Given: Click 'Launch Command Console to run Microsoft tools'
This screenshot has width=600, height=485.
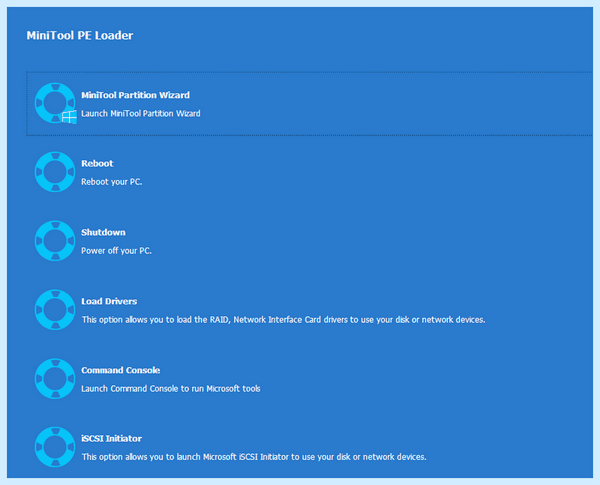Looking at the screenshot, I should coord(171,389).
